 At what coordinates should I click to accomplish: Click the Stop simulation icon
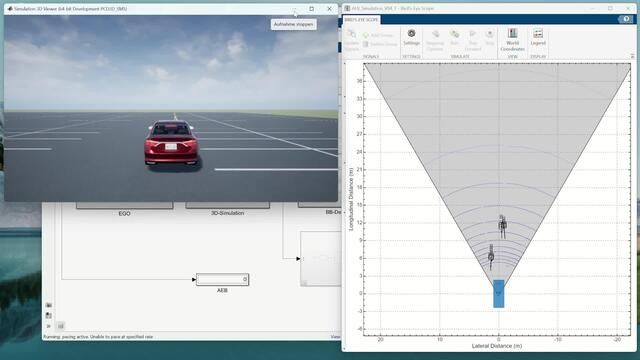[490, 37]
